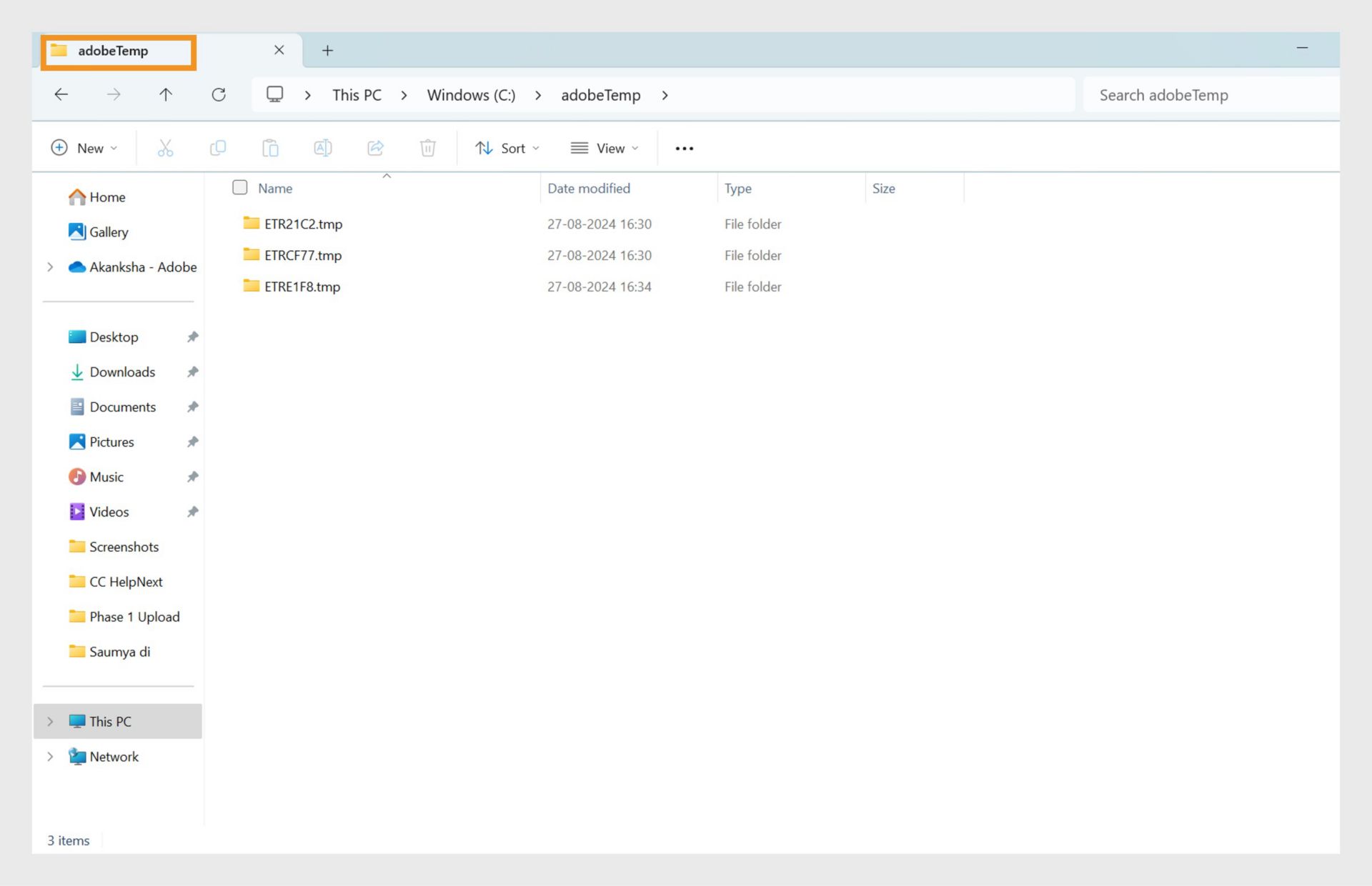Open the ETRE1F8.tmp folder
Viewport: 1372px width, 886px height.
pos(301,287)
